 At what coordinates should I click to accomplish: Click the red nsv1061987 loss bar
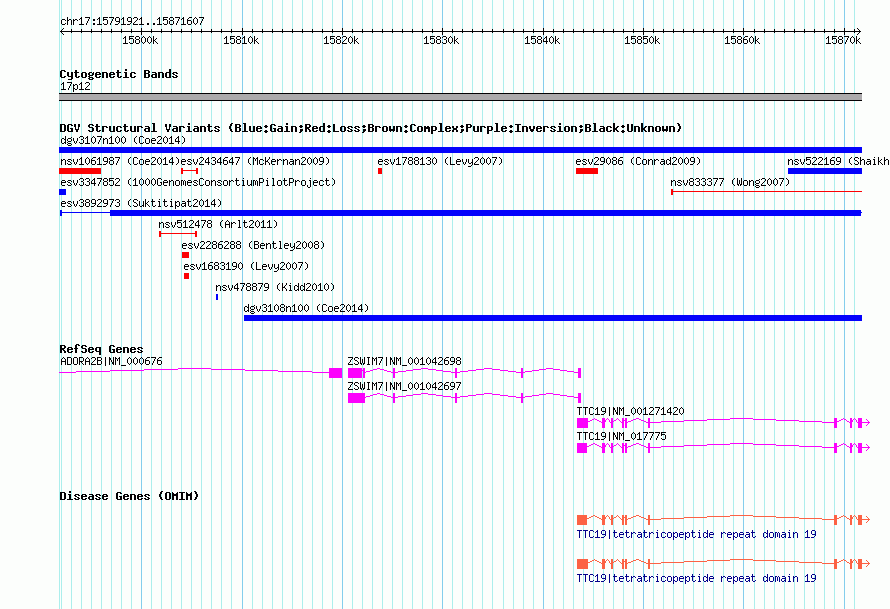(x=80, y=171)
